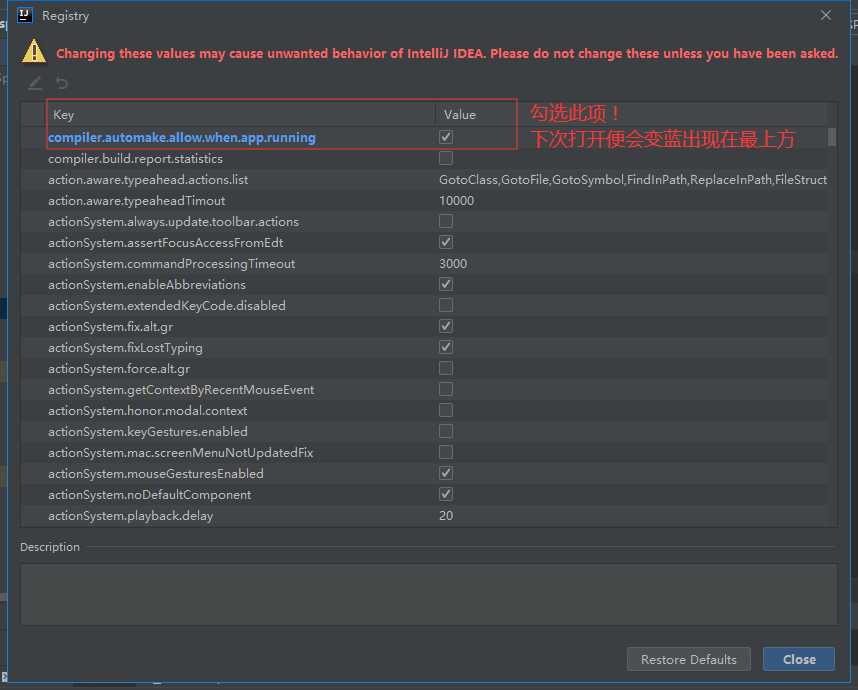Click the registry table vertical scrollbar thumb

click(x=832, y=137)
